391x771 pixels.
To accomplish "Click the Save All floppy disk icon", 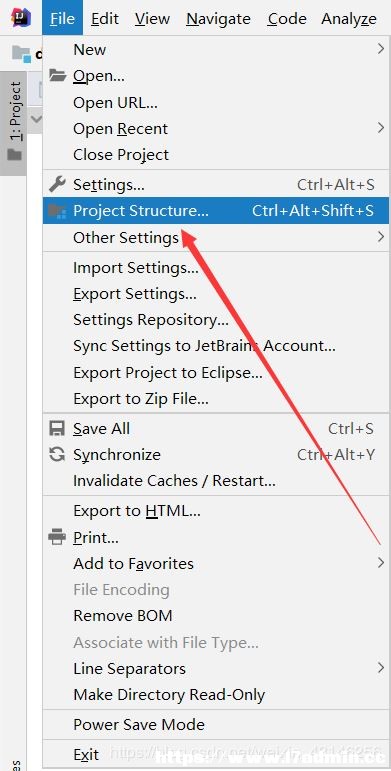I will 58,428.
